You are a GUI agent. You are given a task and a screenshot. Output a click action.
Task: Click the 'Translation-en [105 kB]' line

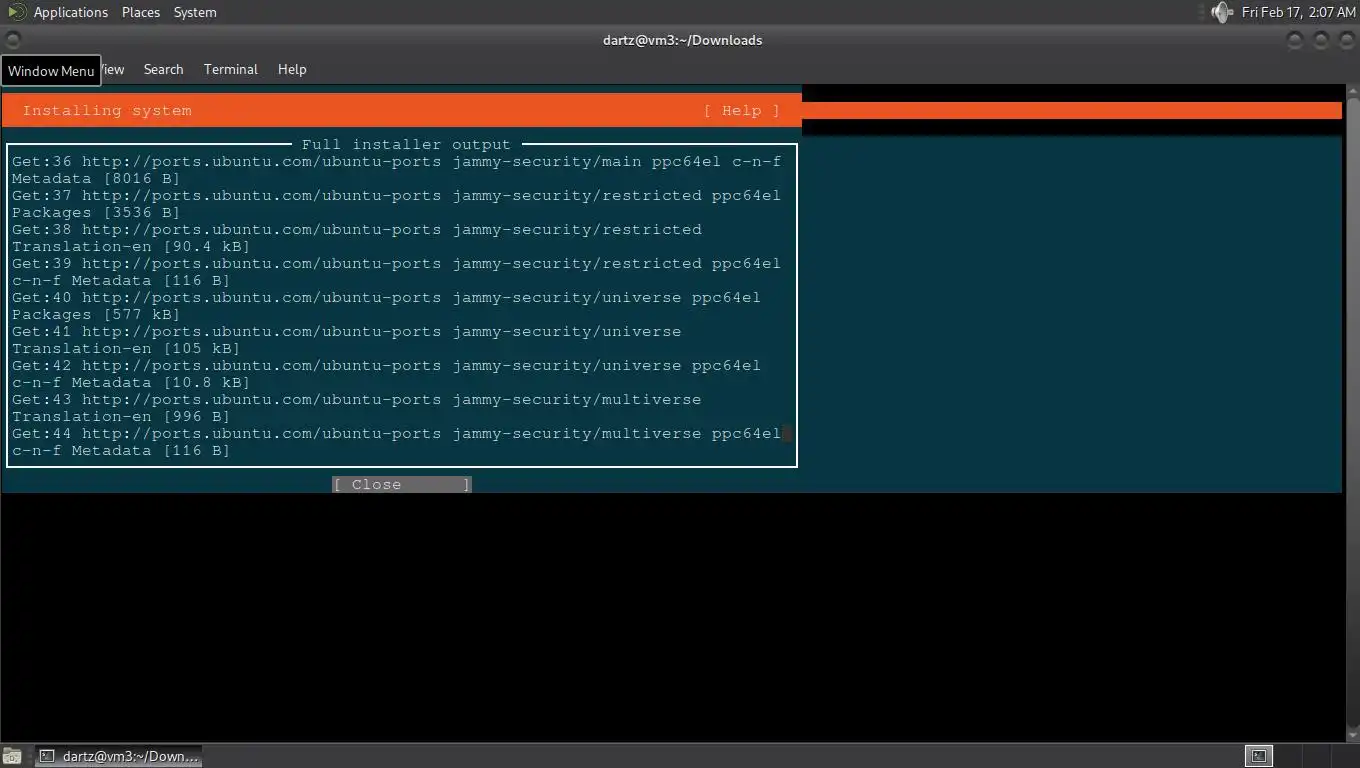point(126,349)
